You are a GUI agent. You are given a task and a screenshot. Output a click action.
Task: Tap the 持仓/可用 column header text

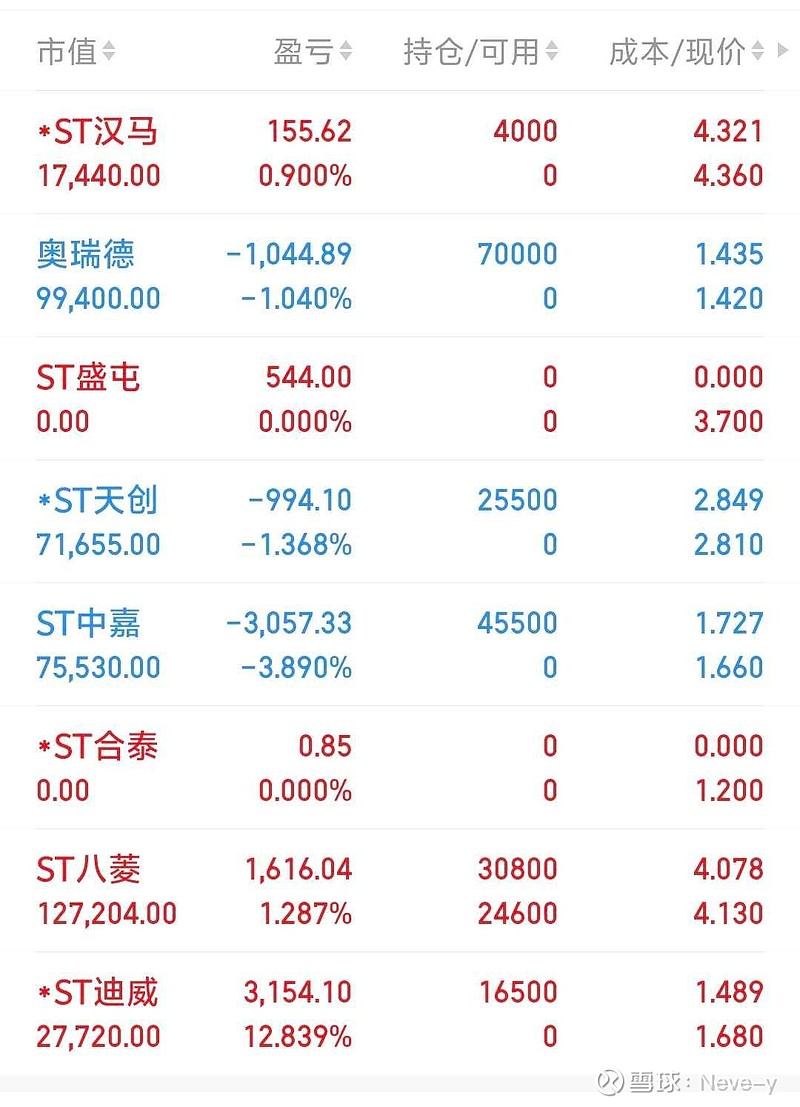tap(472, 52)
